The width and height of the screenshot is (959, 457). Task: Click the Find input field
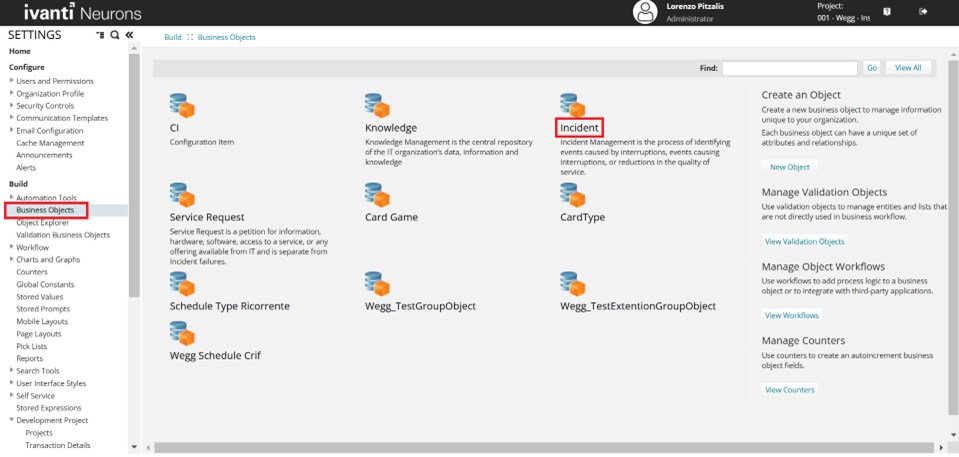(x=790, y=68)
